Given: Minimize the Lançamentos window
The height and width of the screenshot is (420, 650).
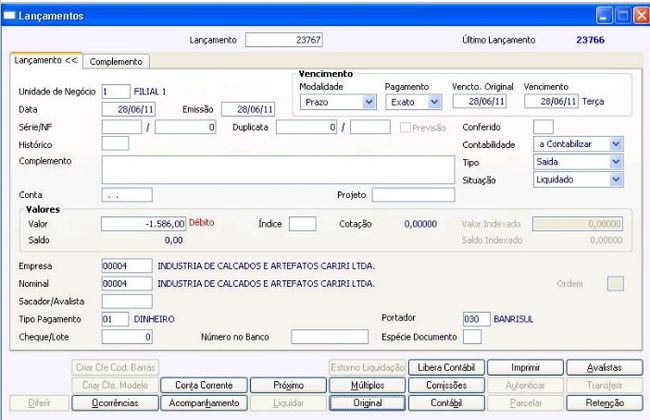Looking at the screenshot, I should point(604,16).
